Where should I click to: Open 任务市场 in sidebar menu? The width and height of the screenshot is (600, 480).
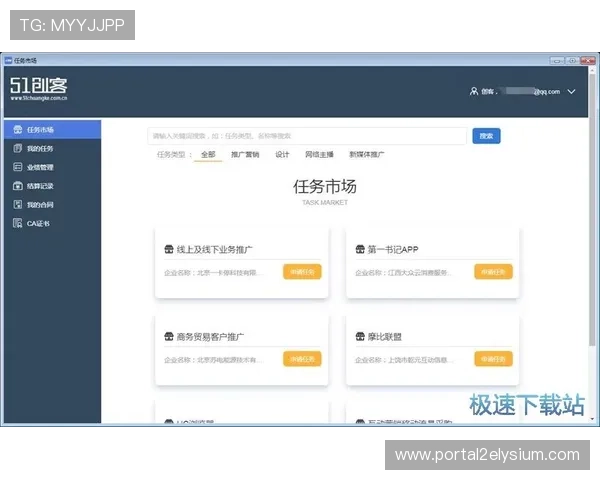(52, 129)
